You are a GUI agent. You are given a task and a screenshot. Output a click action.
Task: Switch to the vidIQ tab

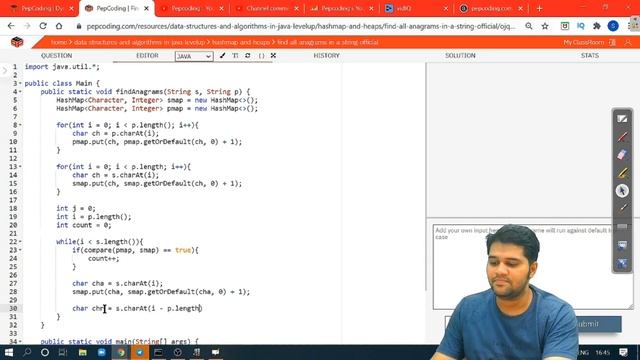coord(416,8)
